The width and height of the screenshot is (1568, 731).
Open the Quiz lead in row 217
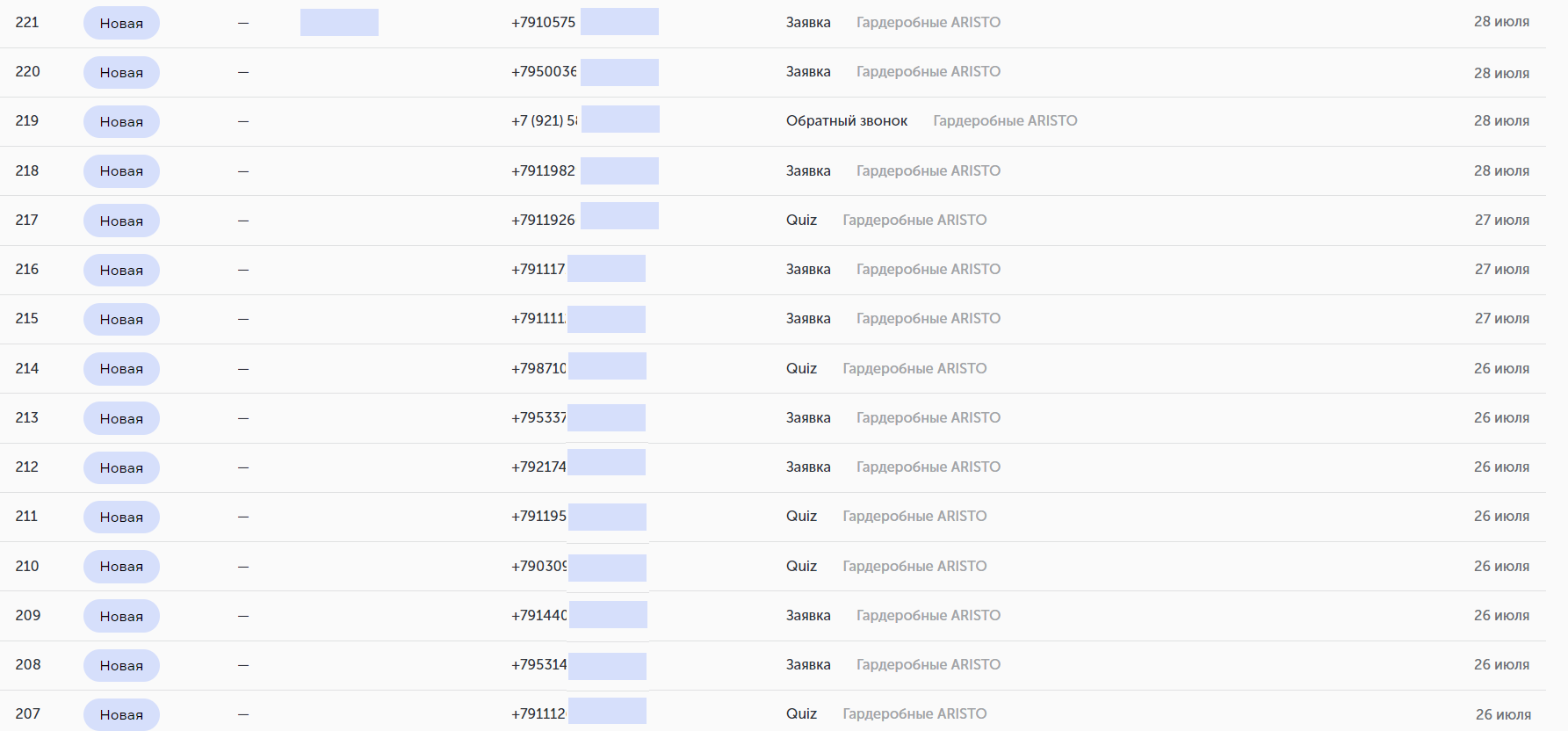[801, 220]
